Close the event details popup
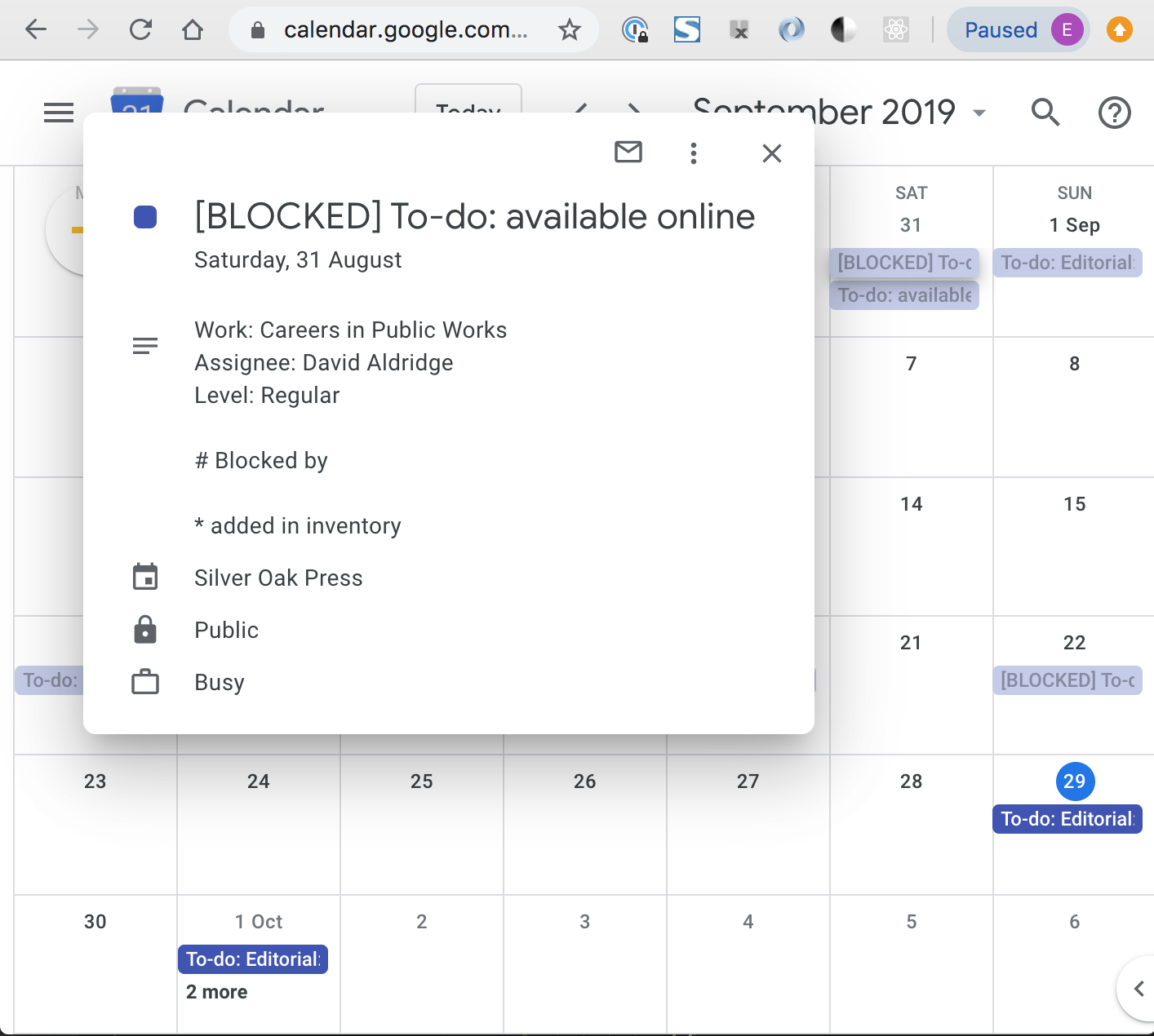This screenshot has height=1036, width=1154. [x=771, y=153]
